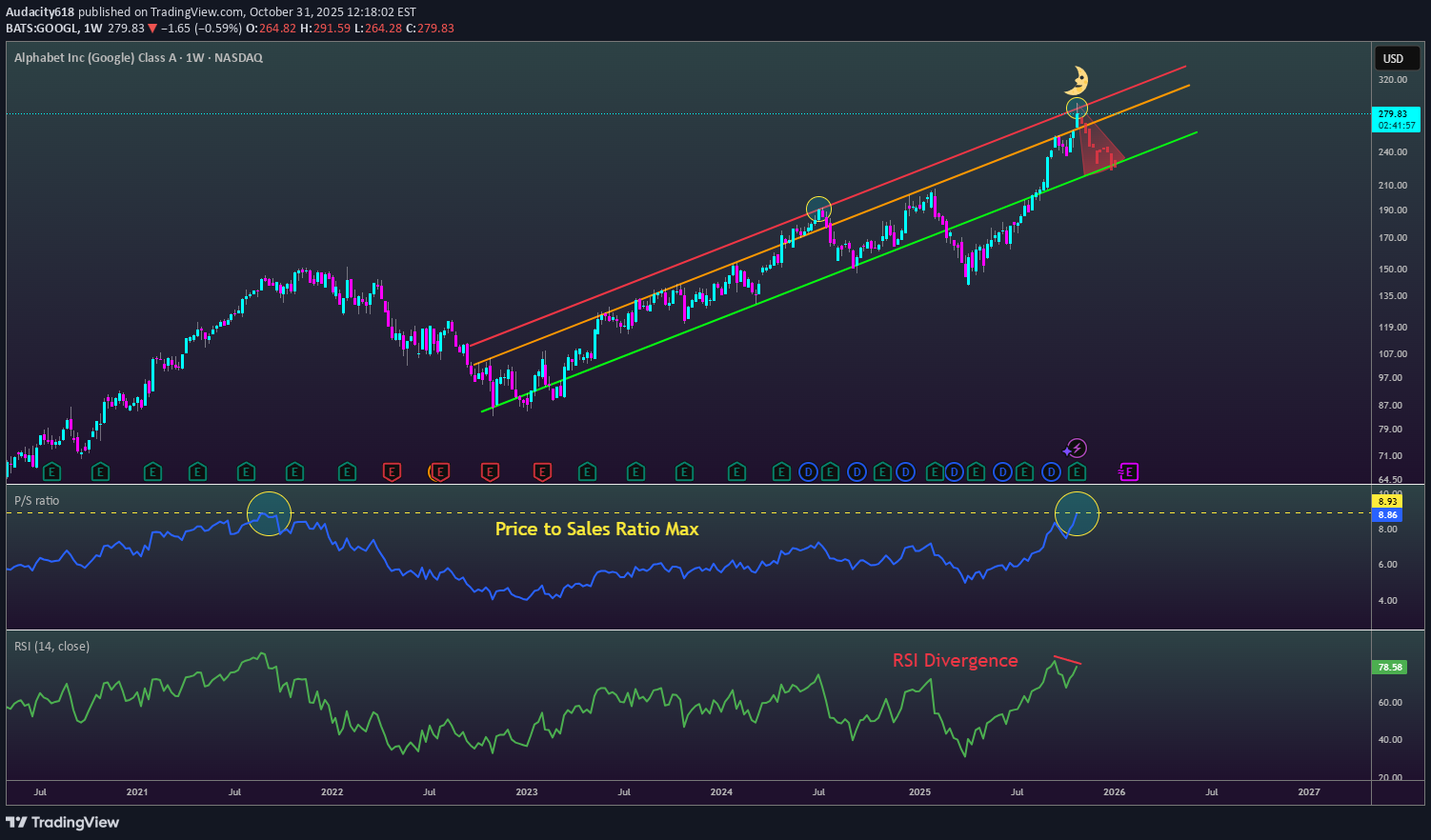Click the yellow 8.93 P/S level label

coord(1387,501)
